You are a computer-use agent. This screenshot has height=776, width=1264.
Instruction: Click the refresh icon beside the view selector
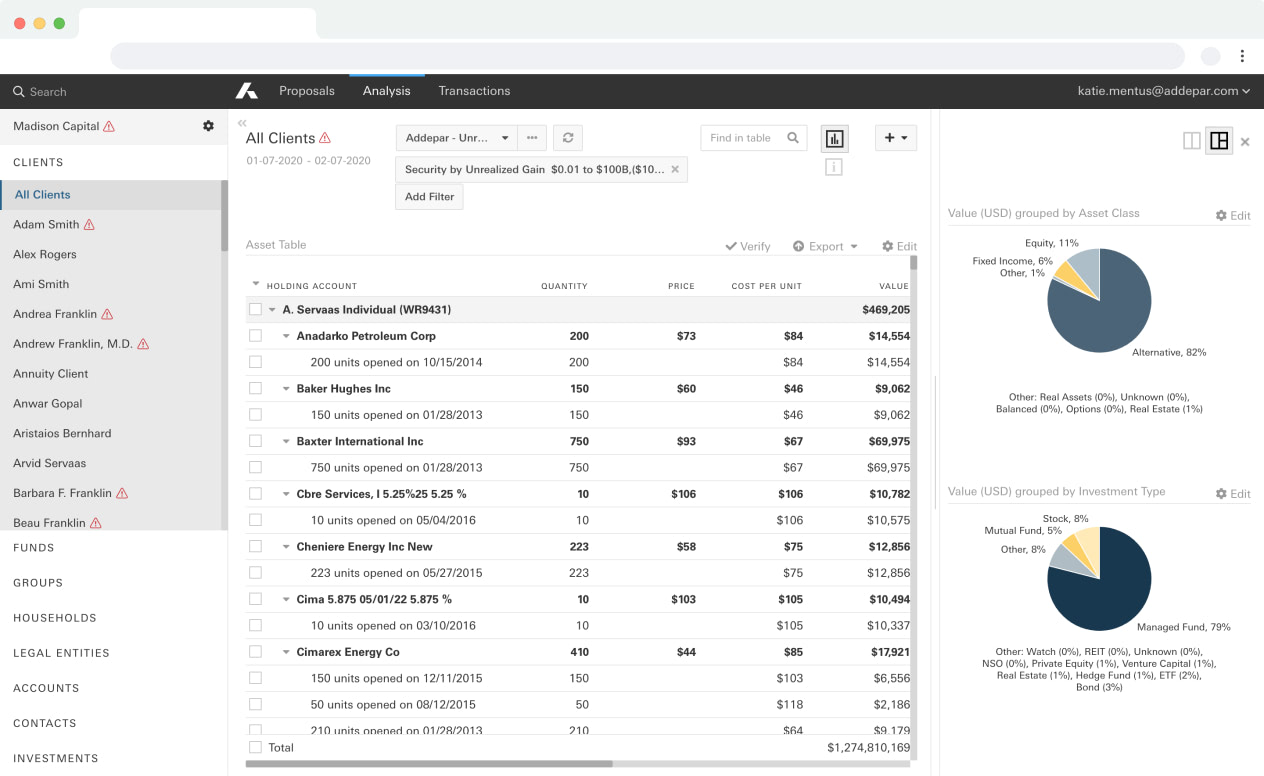(568, 138)
